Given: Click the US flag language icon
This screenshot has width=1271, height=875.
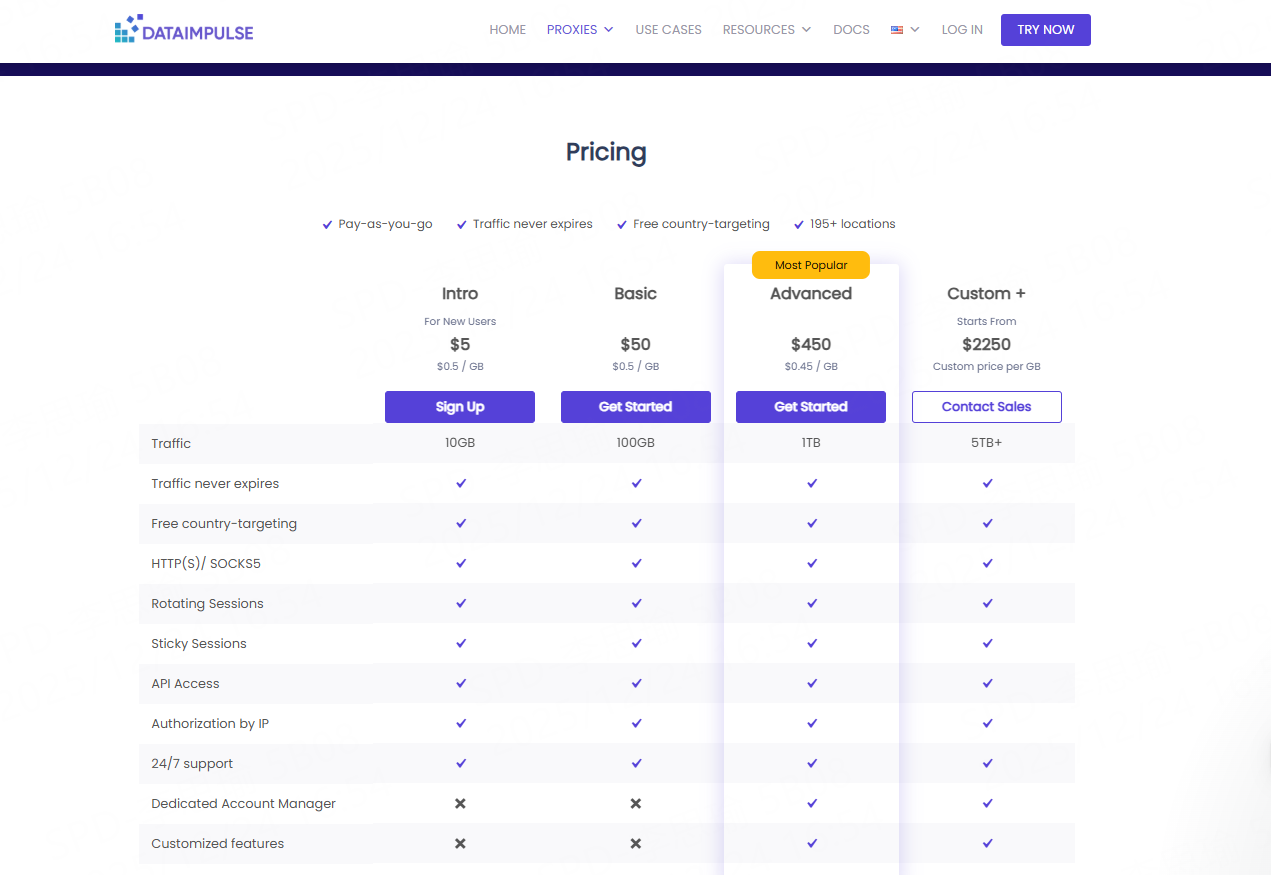Looking at the screenshot, I should point(897,30).
